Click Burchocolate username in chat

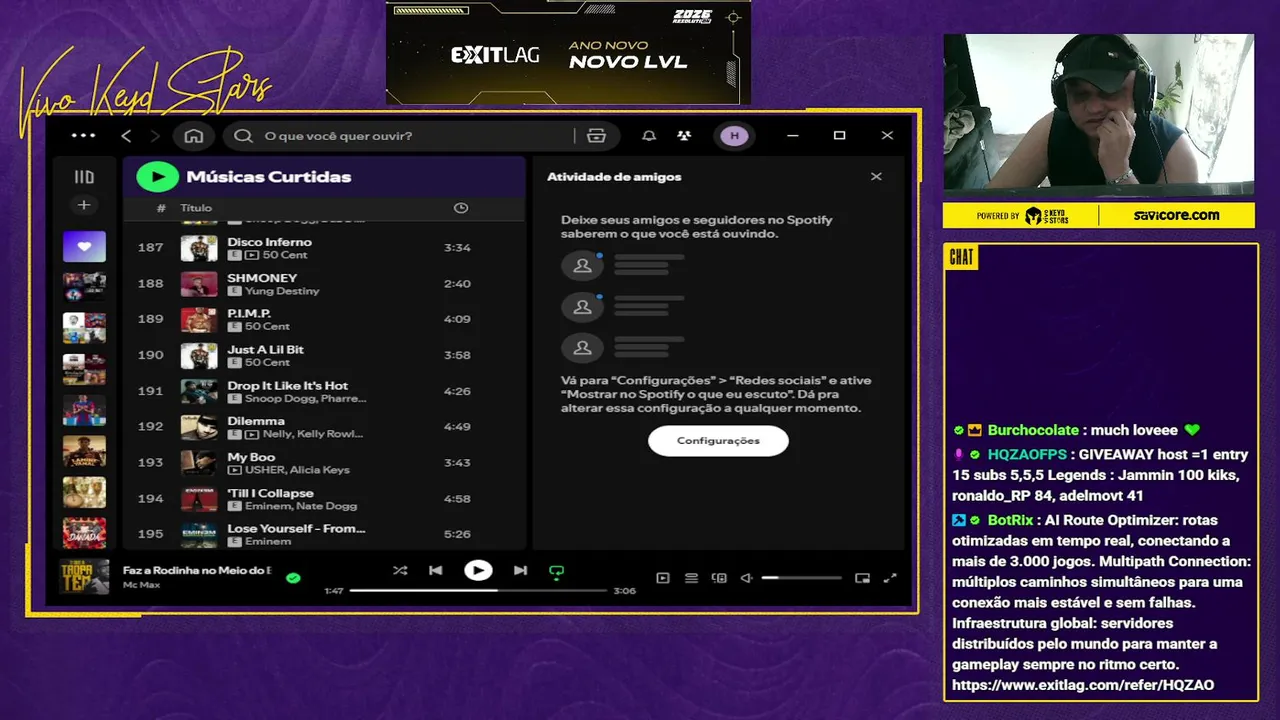(x=1033, y=430)
